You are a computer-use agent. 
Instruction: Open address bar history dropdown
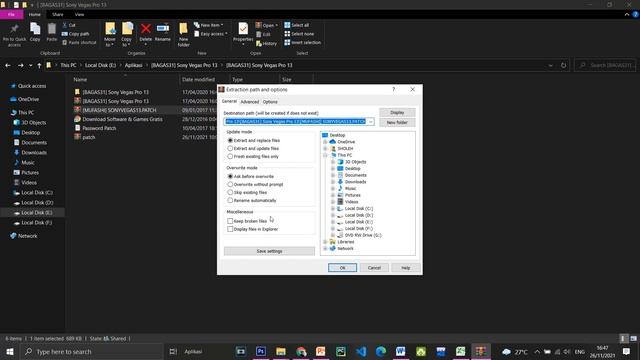(550, 65)
